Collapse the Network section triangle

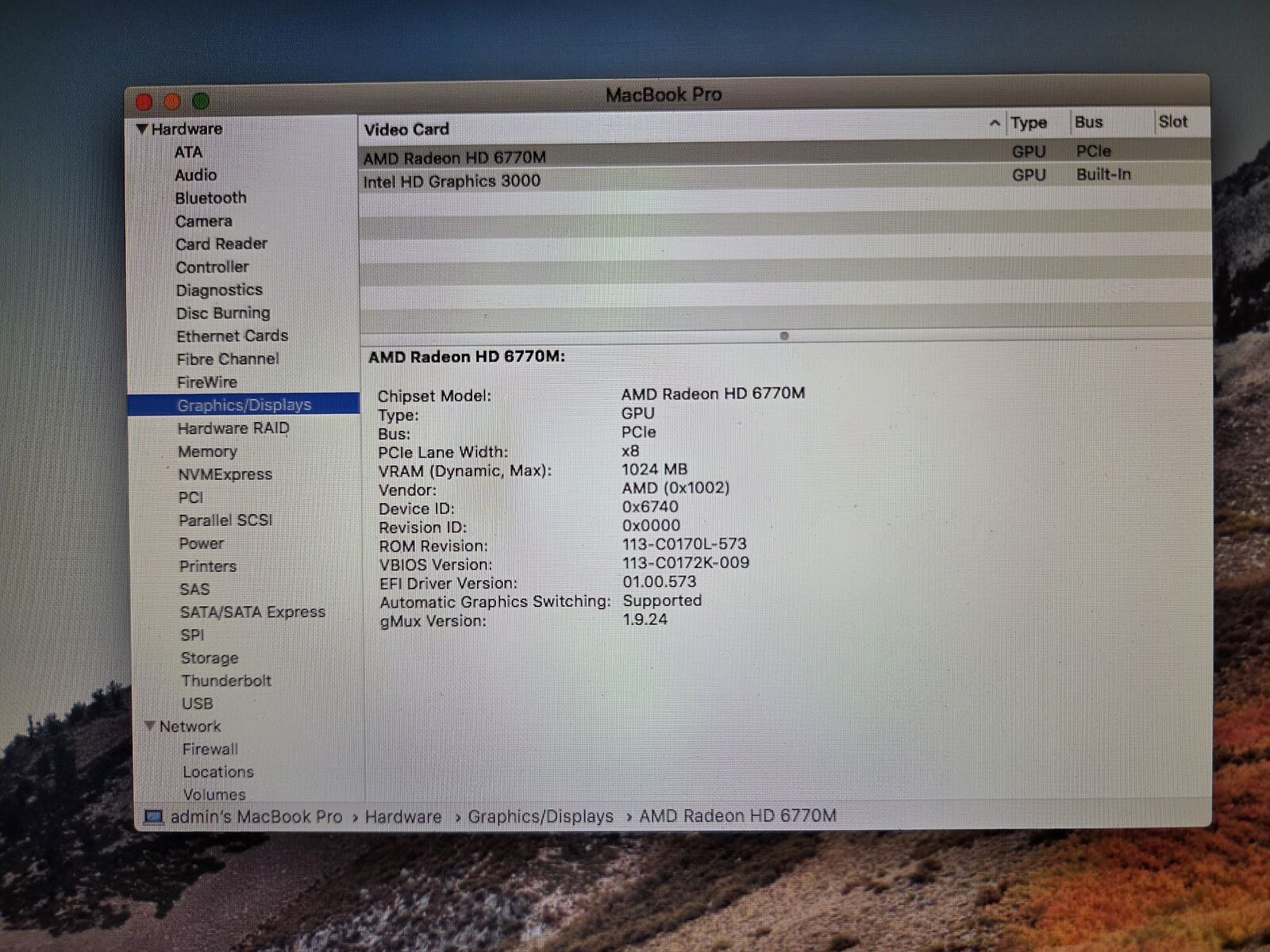click(x=149, y=726)
